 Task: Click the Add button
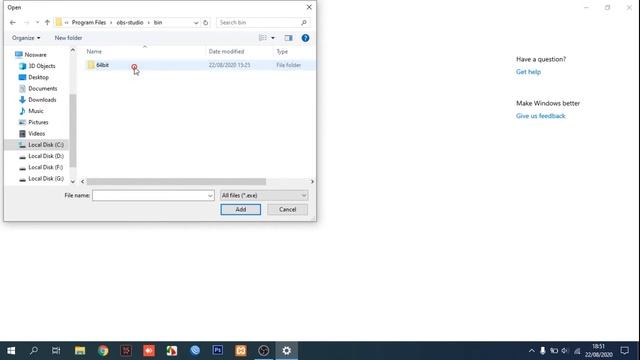(x=240, y=209)
